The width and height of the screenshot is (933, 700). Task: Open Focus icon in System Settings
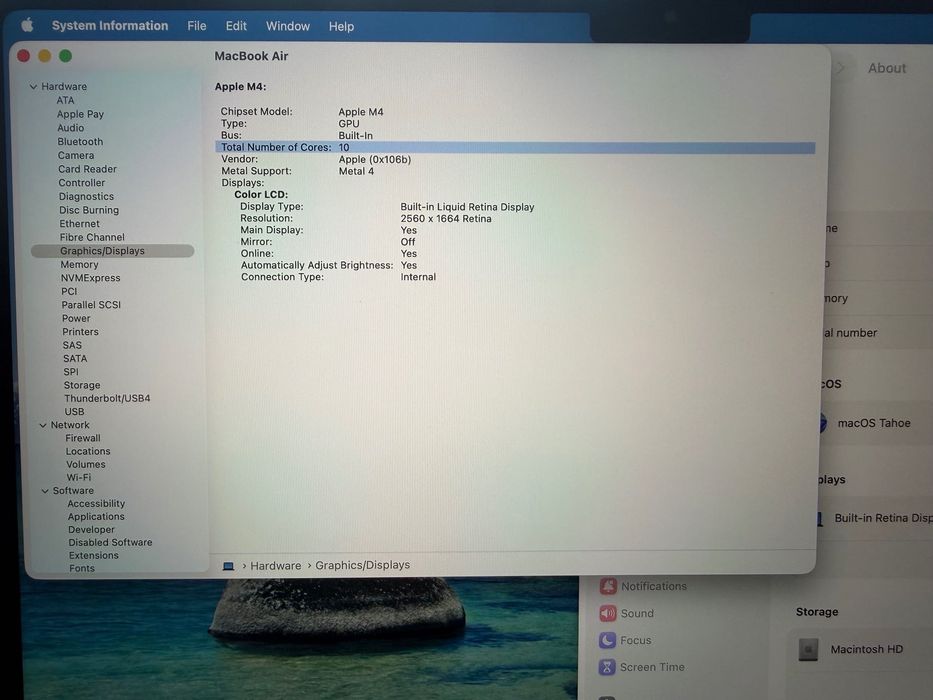(607, 640)
